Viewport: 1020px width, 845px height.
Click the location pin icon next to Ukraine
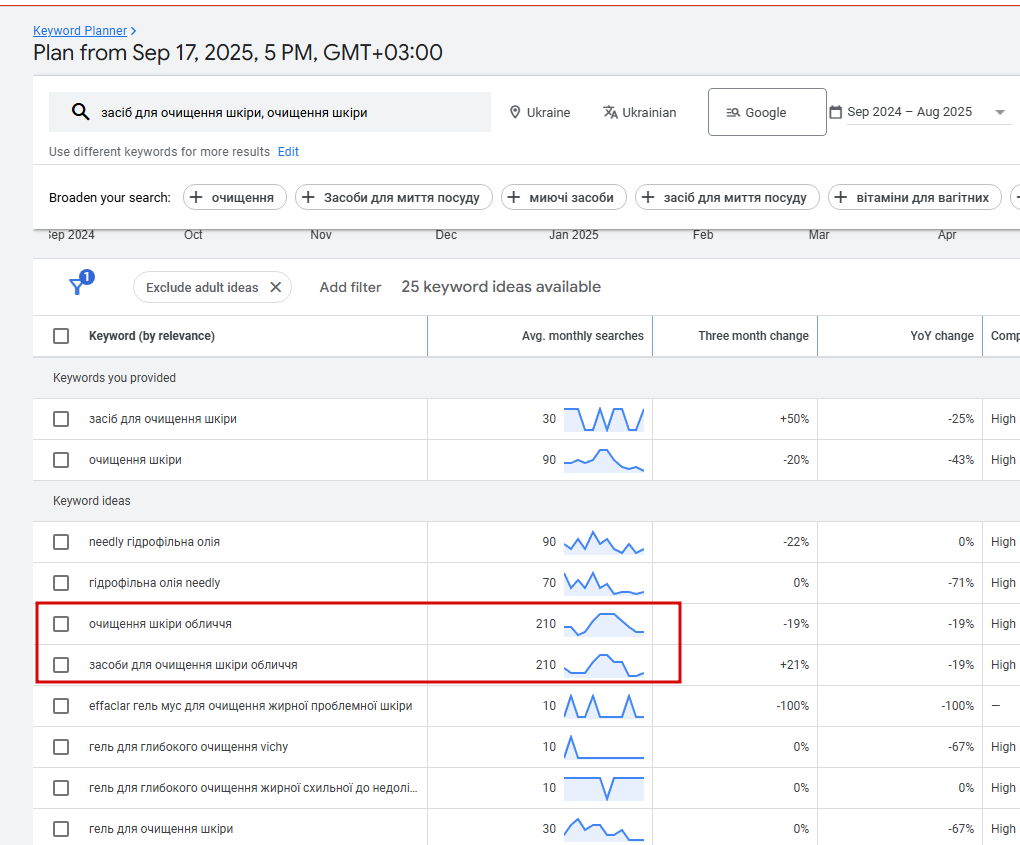515,113
